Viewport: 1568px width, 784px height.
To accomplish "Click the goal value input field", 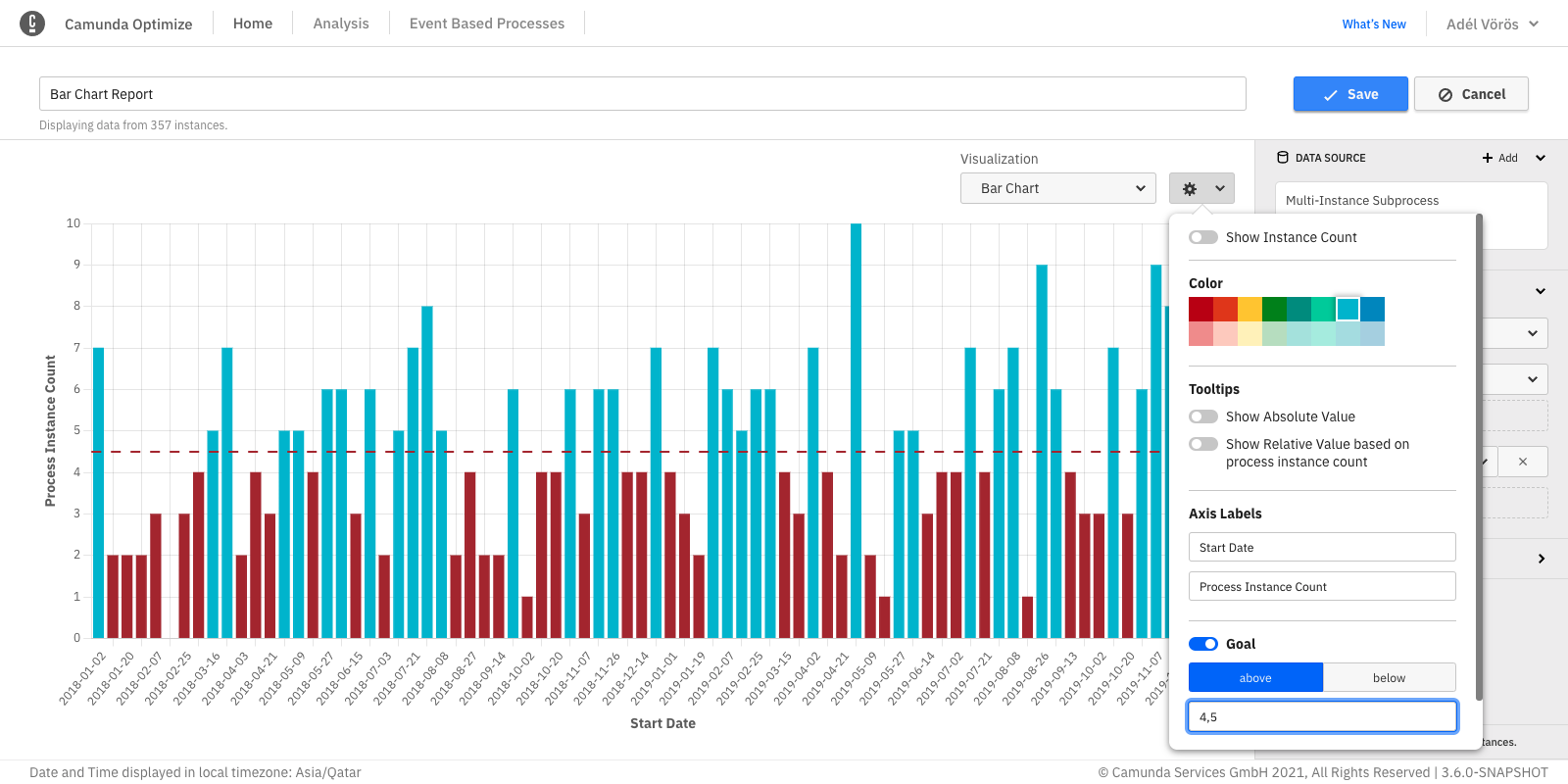I will [x=1322, y=716].
